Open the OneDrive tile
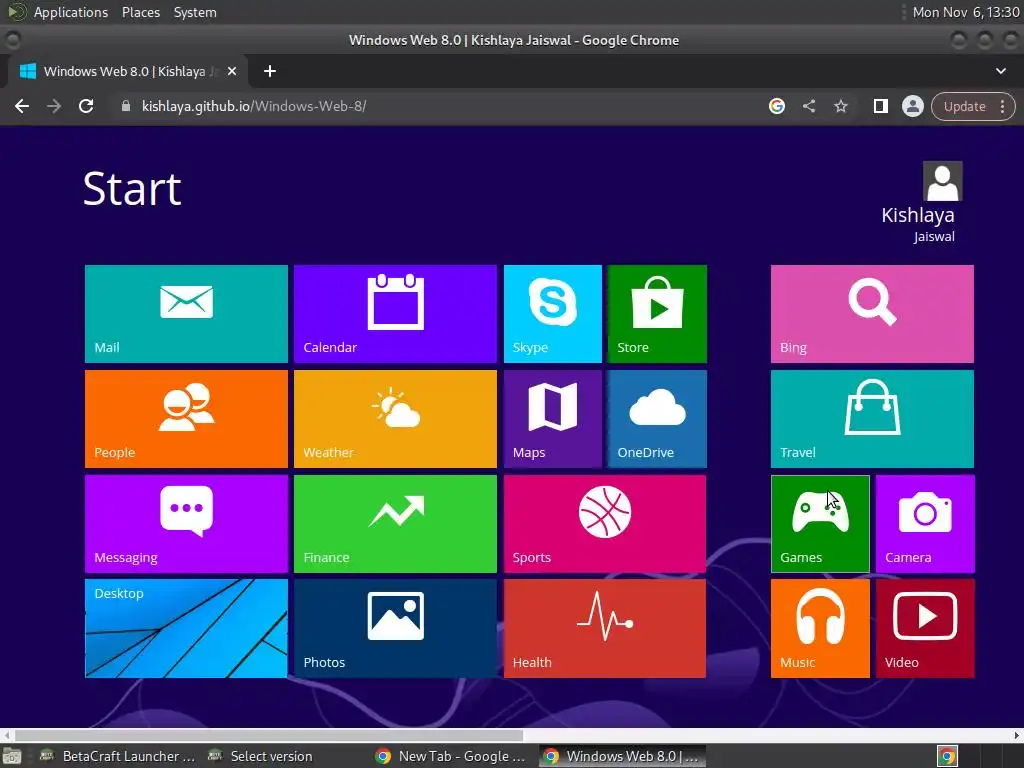1024x768 pixels. (x=657, y=419)
